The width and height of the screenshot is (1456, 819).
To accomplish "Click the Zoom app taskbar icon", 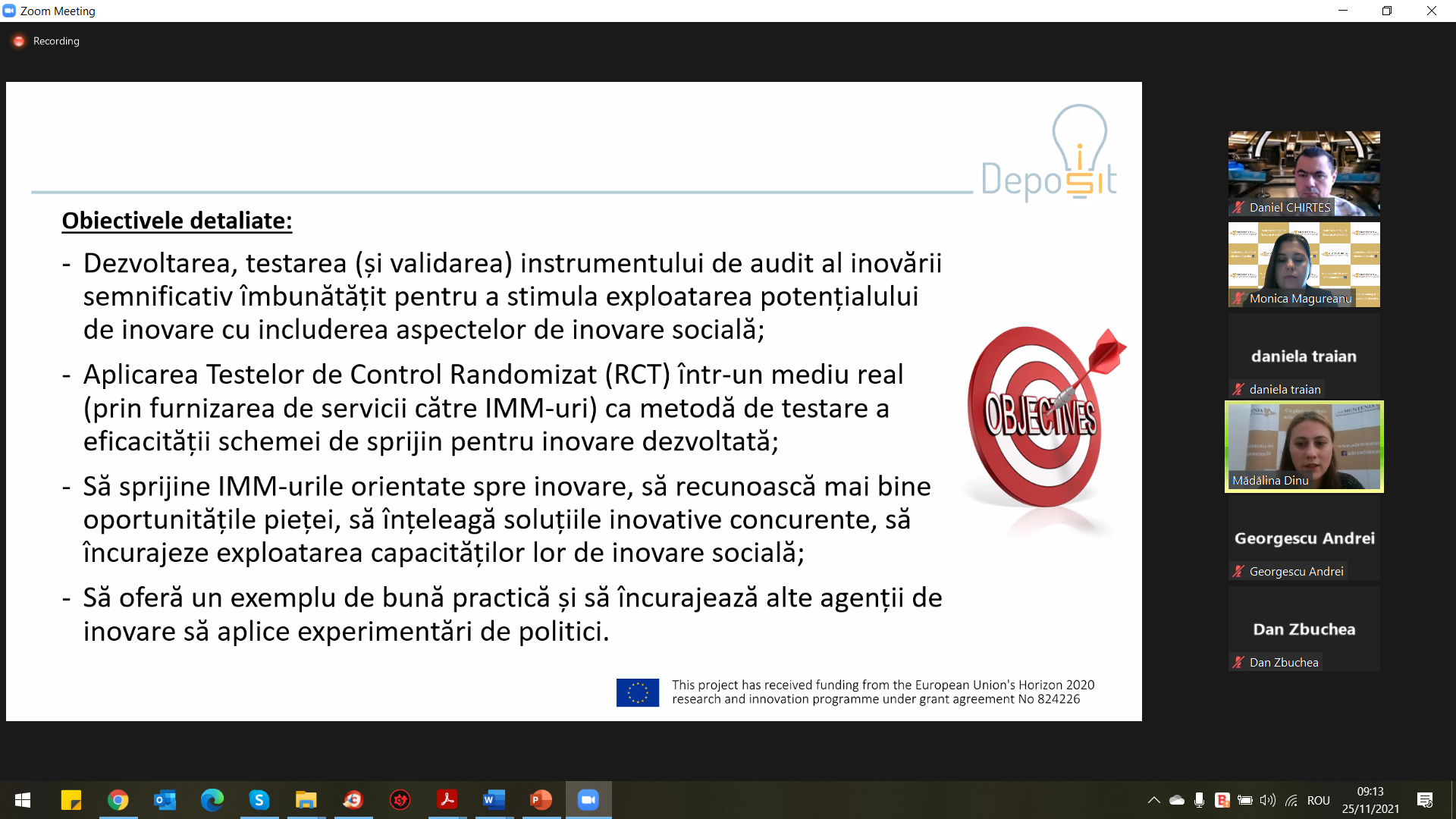I will coord(588,800).
